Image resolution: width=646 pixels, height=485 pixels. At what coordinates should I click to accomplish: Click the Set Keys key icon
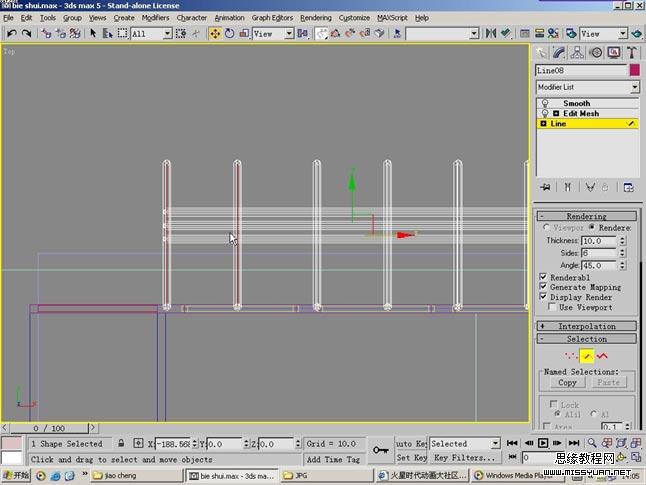380,450
